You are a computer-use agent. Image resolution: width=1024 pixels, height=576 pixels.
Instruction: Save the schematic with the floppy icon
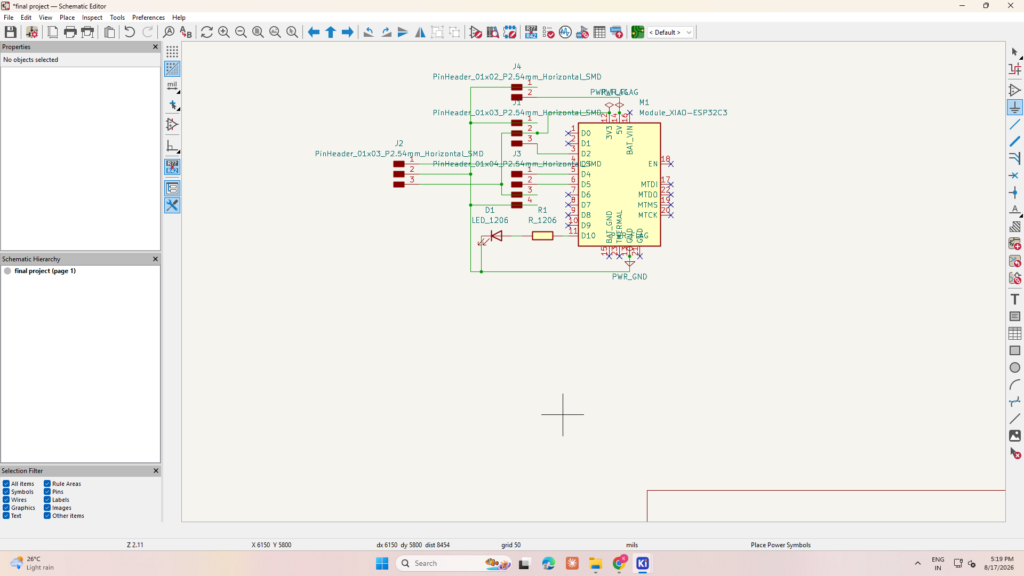point(10,32)
